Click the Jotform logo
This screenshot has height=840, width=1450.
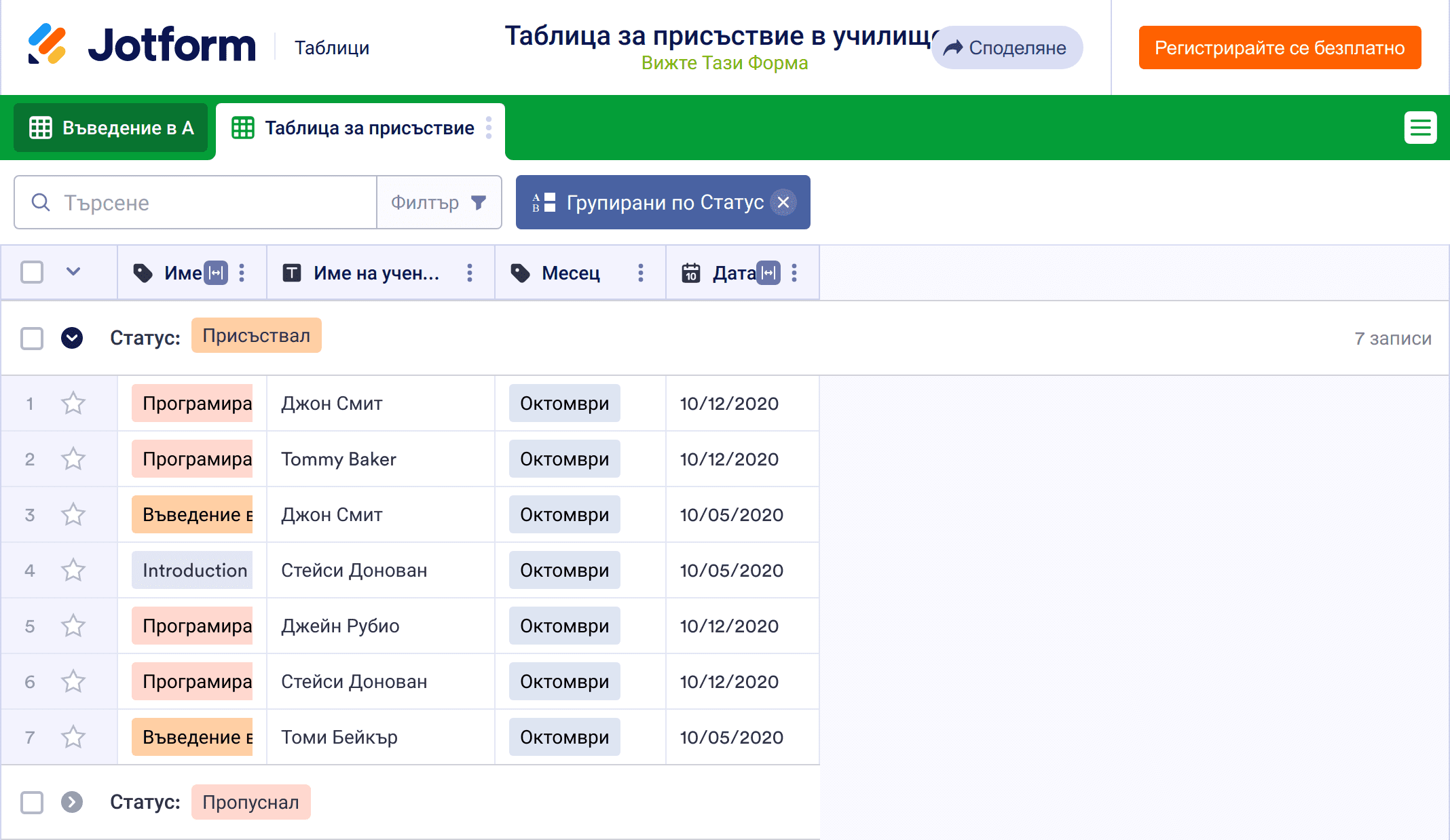point(143,46)
